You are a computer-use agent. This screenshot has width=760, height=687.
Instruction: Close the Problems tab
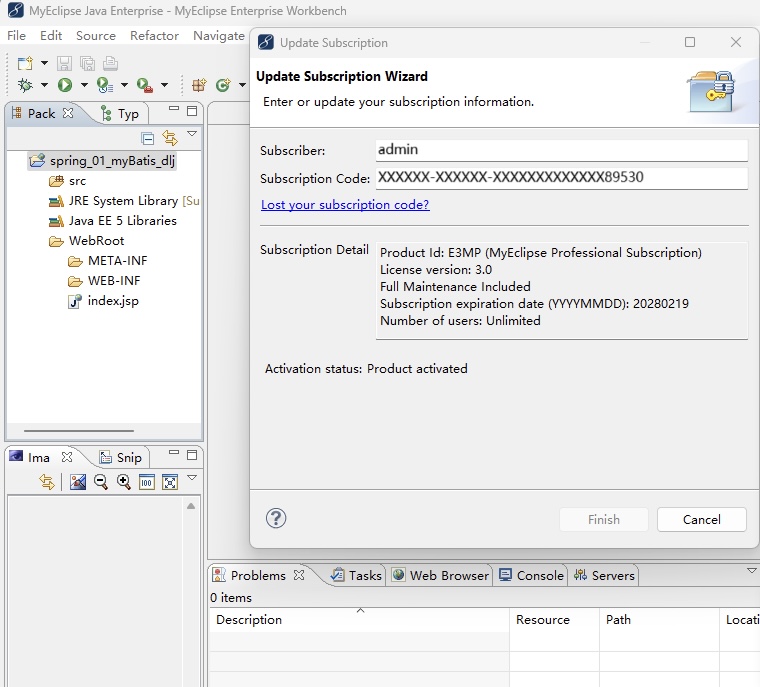[x=300, y=575]
